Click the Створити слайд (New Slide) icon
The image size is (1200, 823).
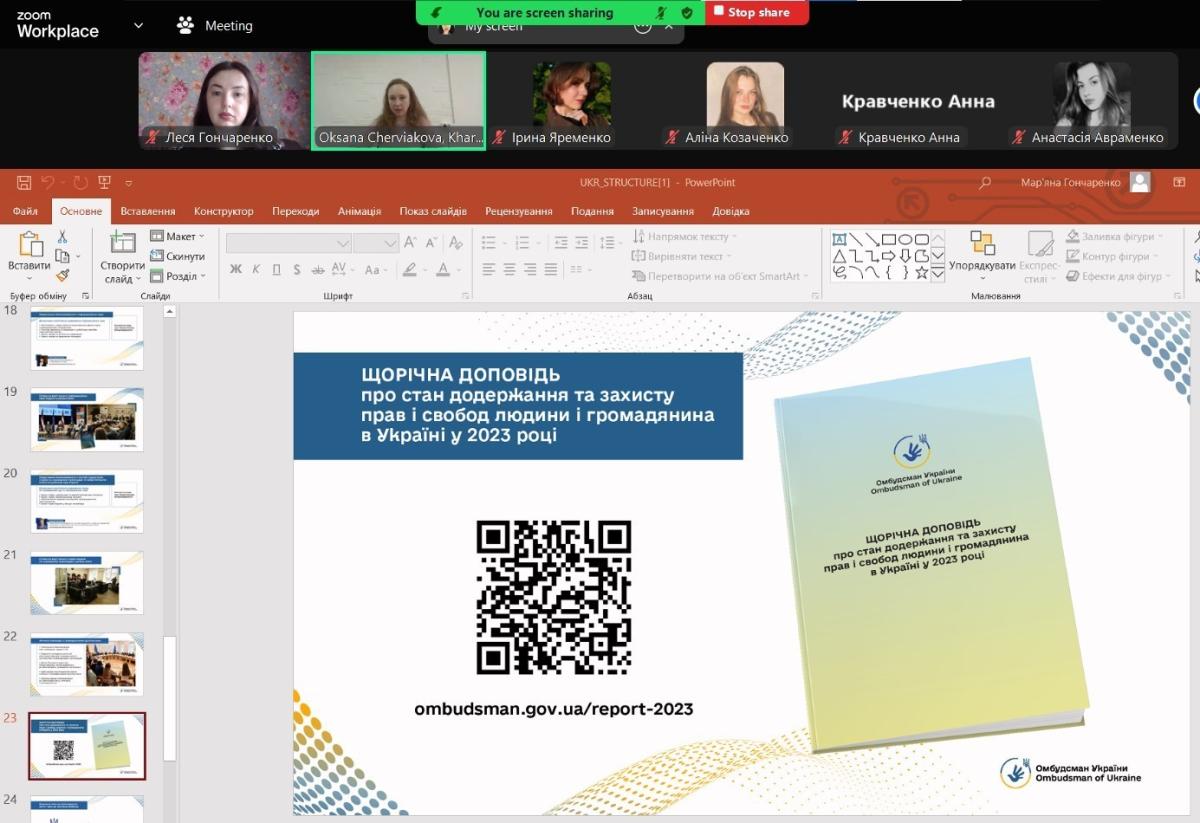tap(122, 243)
